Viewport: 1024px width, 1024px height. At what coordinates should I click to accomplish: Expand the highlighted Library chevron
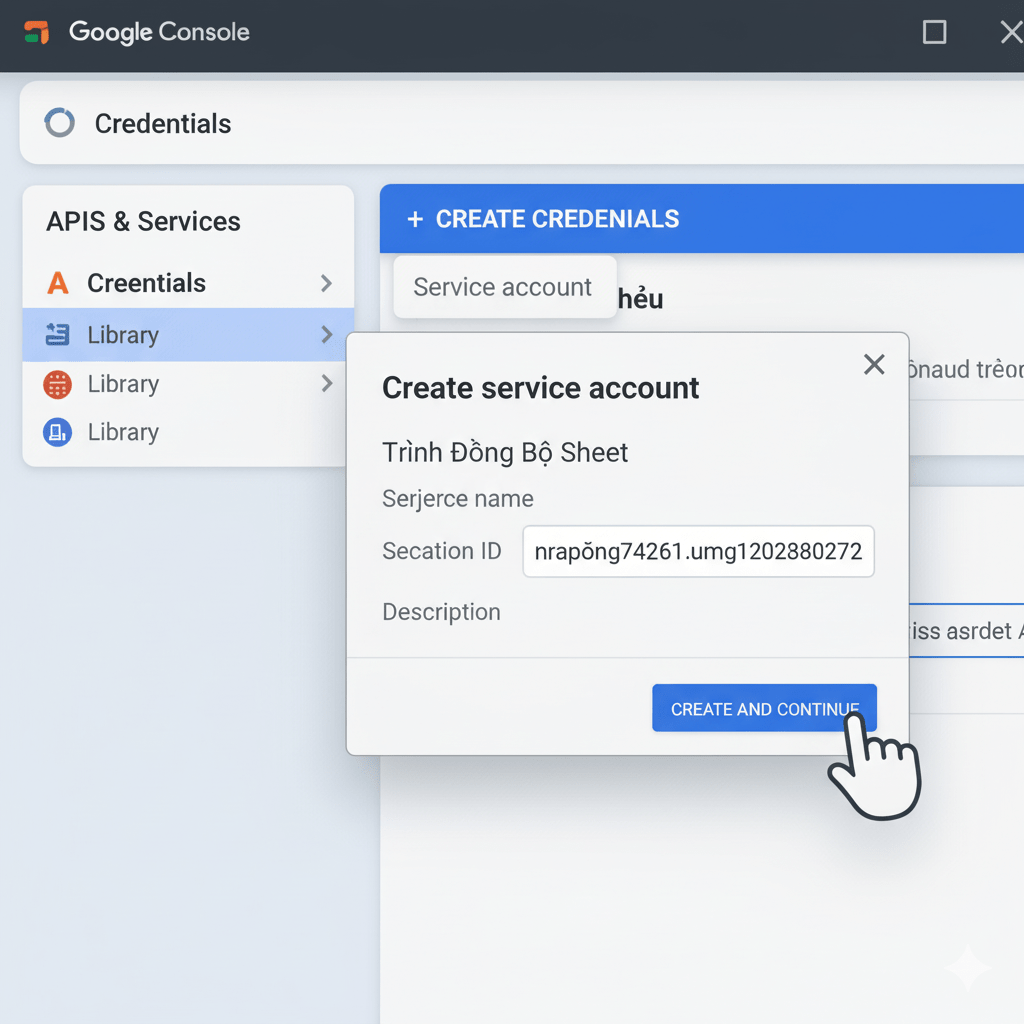[x=326, y=335]
